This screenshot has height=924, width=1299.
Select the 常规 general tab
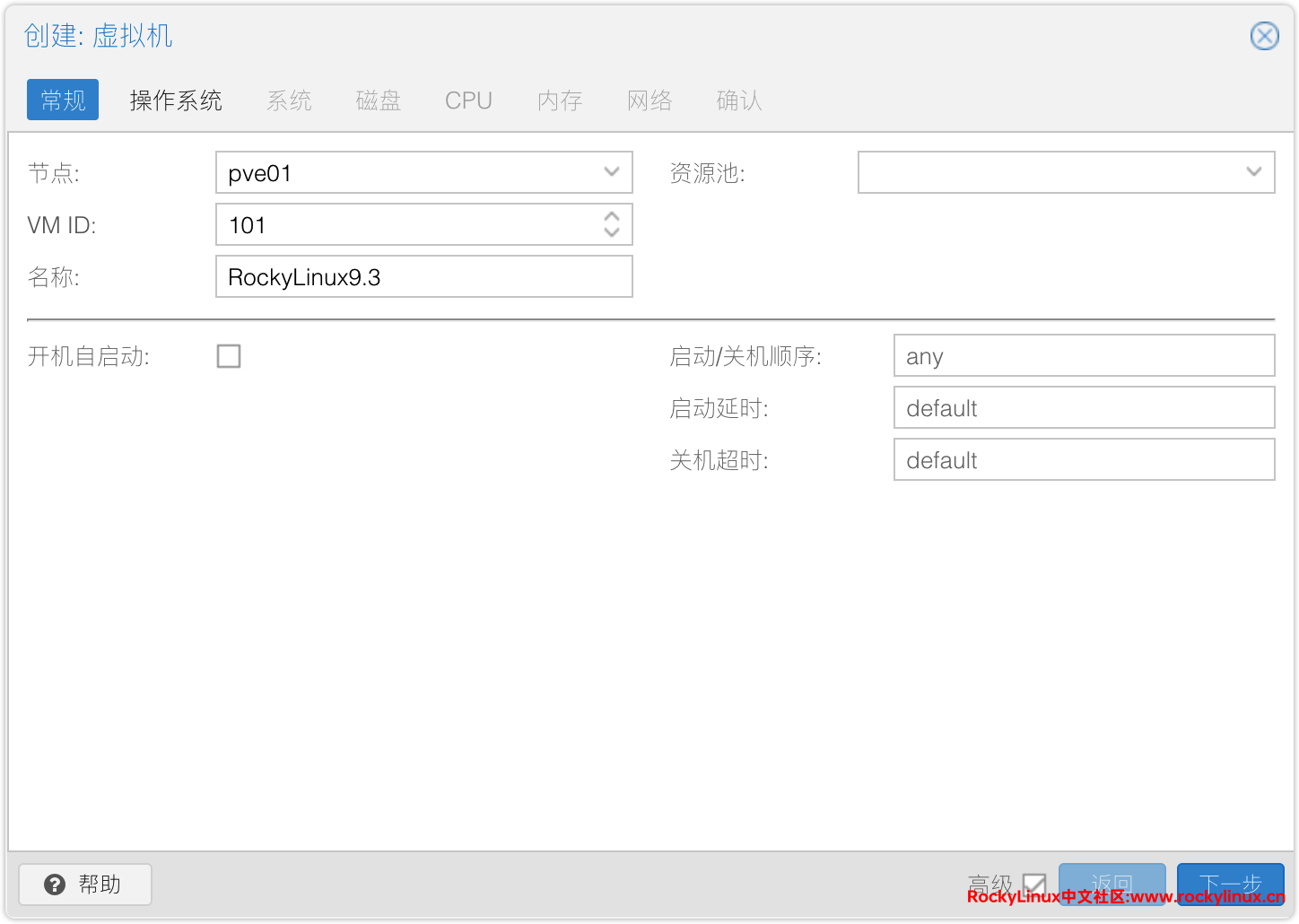(x=63, y=100)
